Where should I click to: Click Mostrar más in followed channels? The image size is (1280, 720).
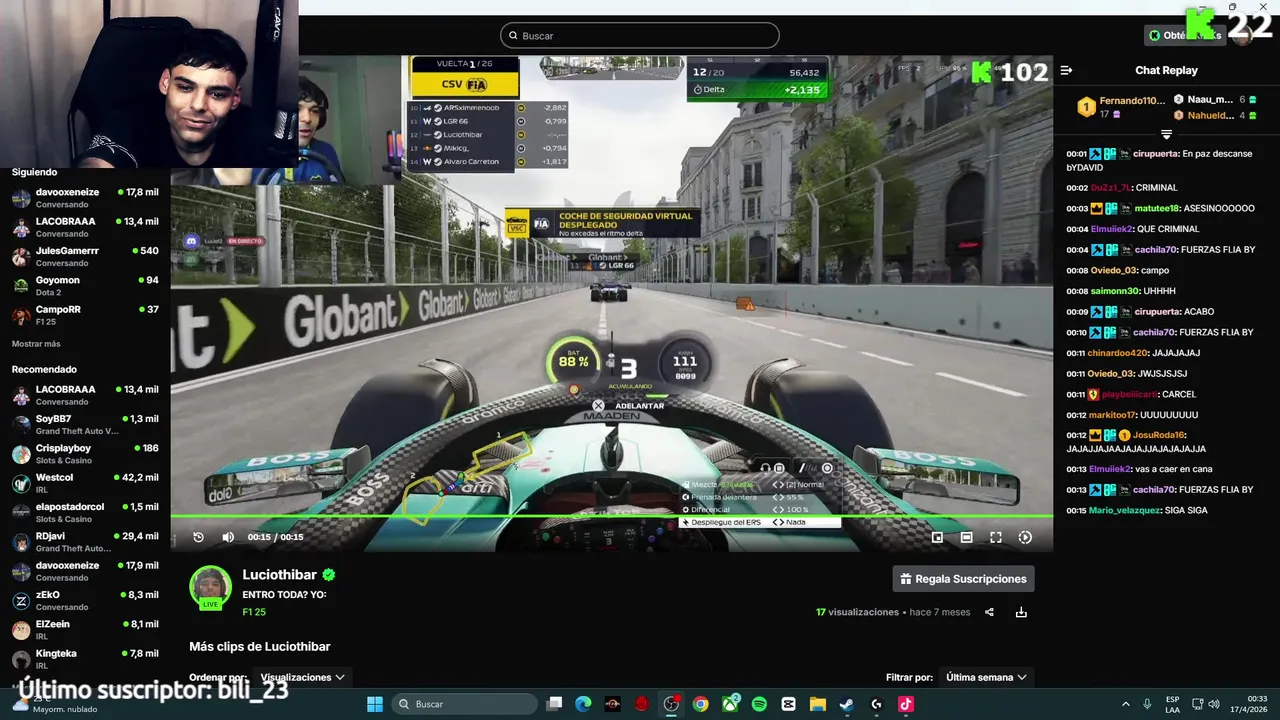click(36, 344)
